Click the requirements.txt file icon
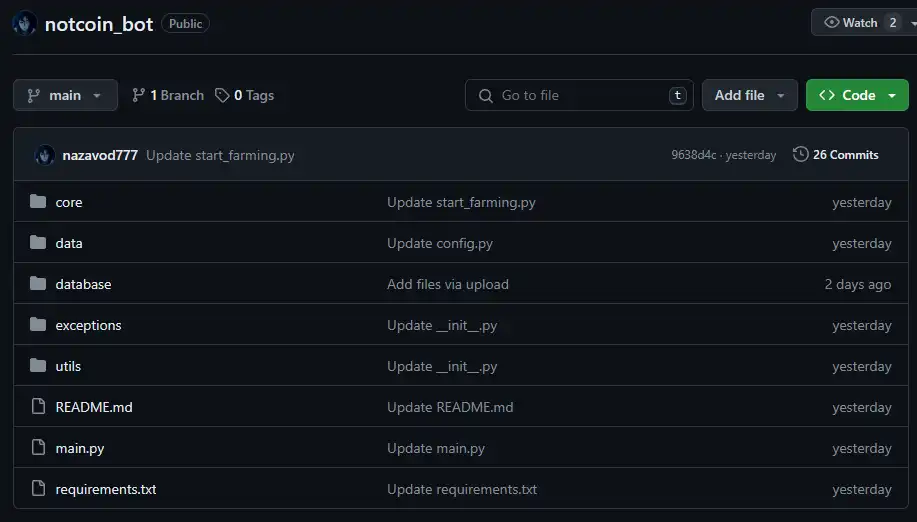Image resolution: width=917 pixels, height=522 pixels. 38,489
